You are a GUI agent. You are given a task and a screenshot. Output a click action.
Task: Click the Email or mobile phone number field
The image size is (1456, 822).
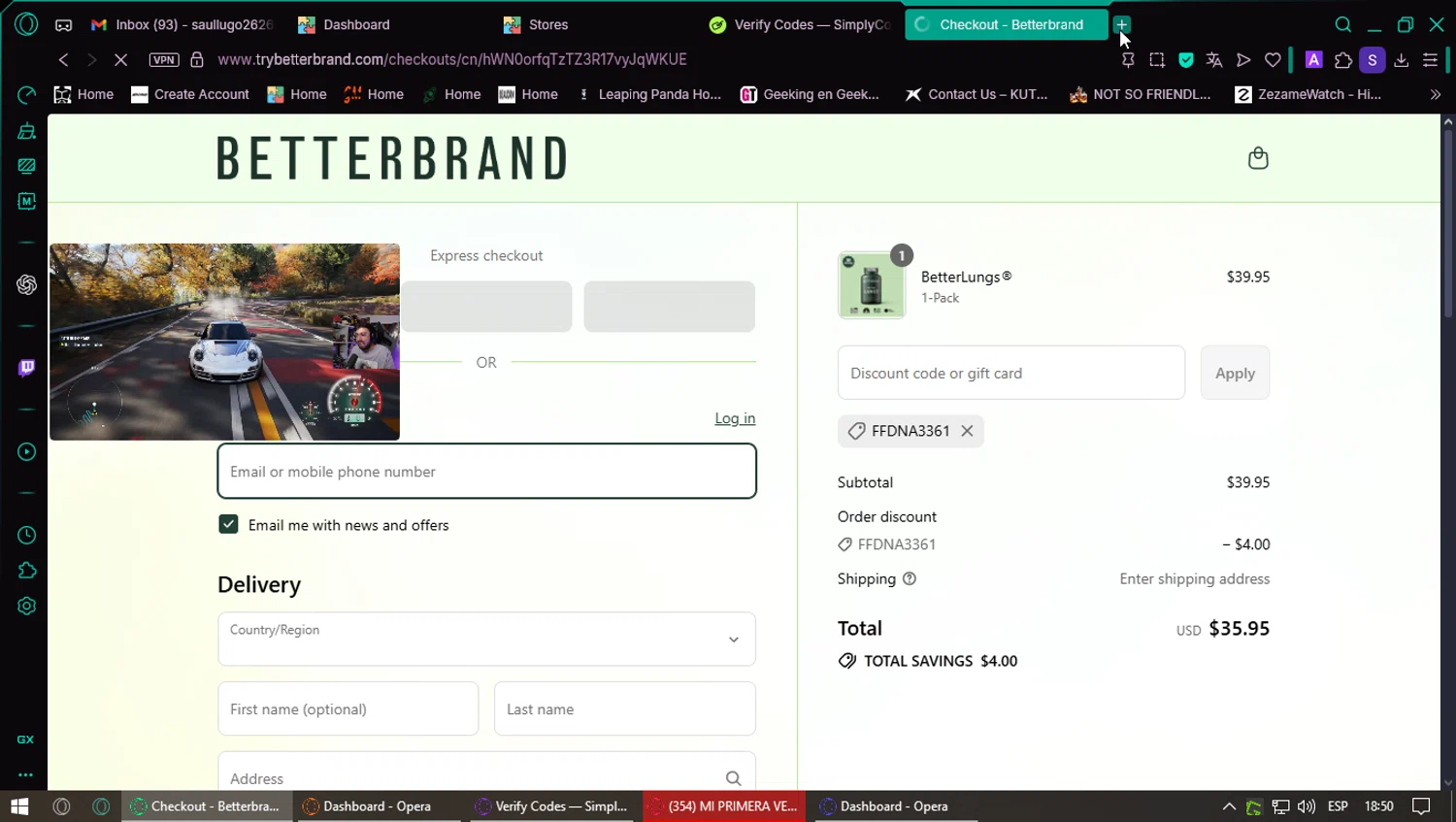[x=486, y=471]
